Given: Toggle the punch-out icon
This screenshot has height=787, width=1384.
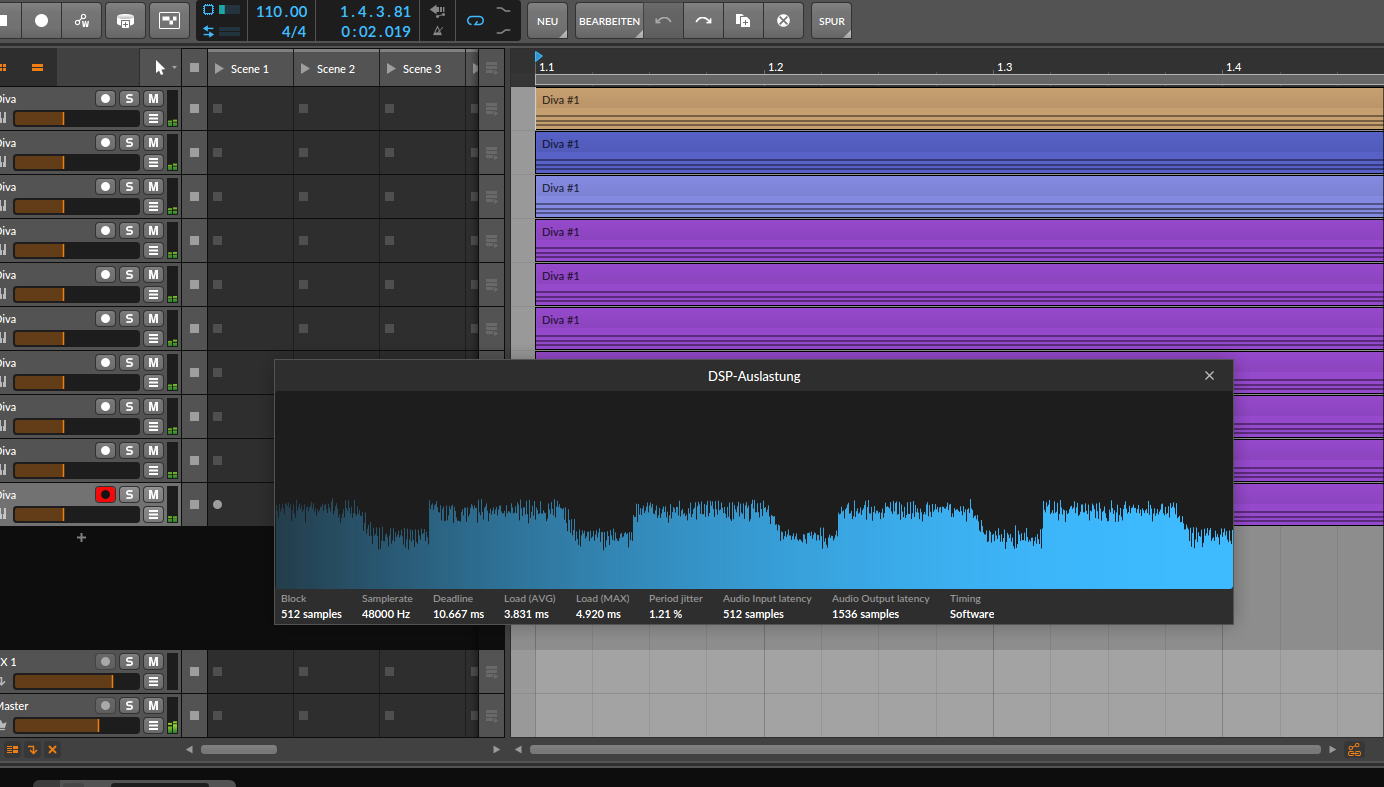Looking at the screenshot, I should pyautogui.click(x=504, y=31).
